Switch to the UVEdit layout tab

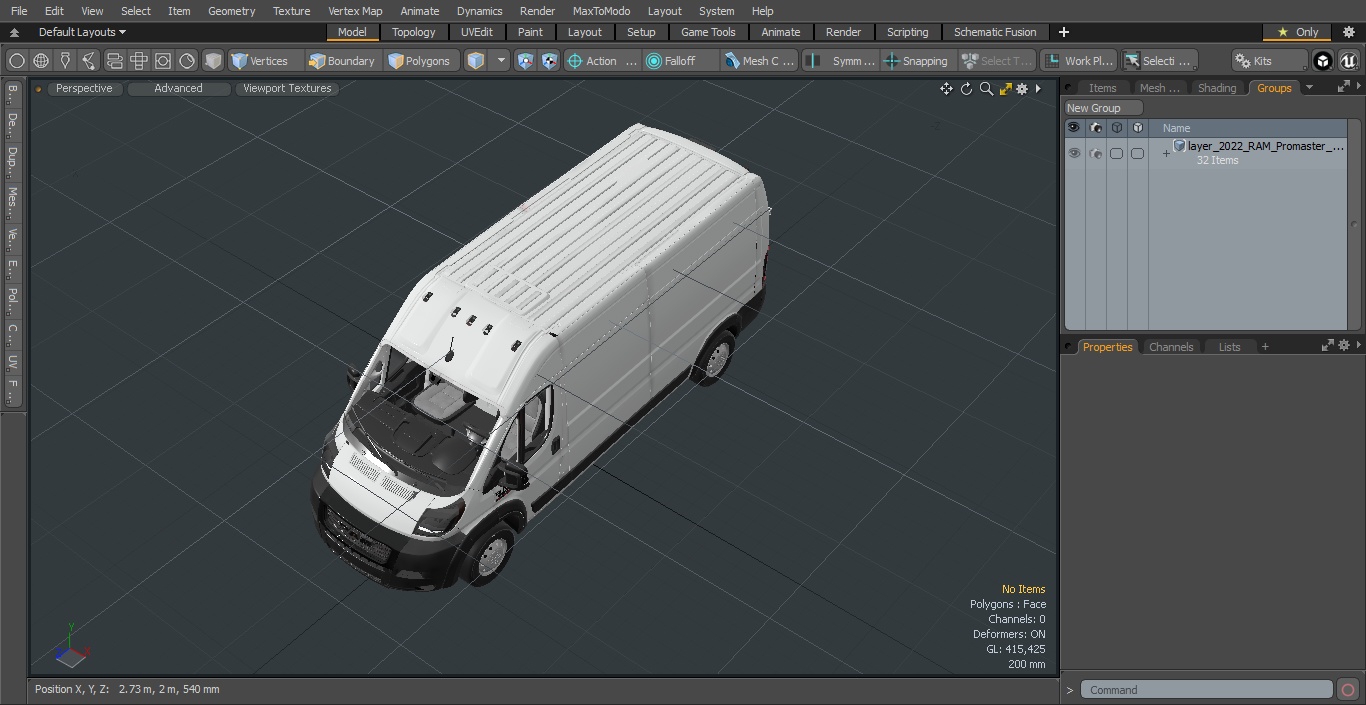[x=477, y=32]
